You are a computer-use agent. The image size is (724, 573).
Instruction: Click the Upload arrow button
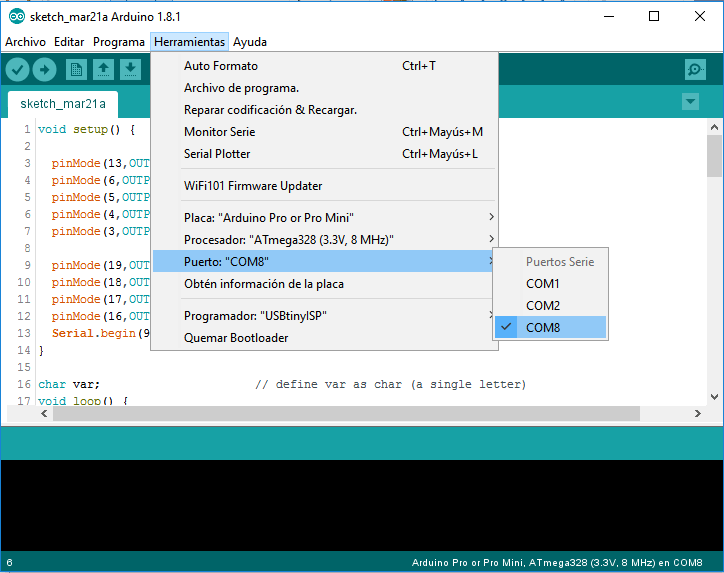[x=45, y=70]
